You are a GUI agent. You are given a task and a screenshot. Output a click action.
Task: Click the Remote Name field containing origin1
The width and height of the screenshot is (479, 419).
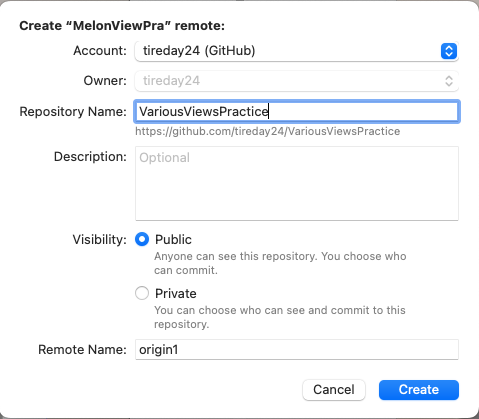[297, 349]
